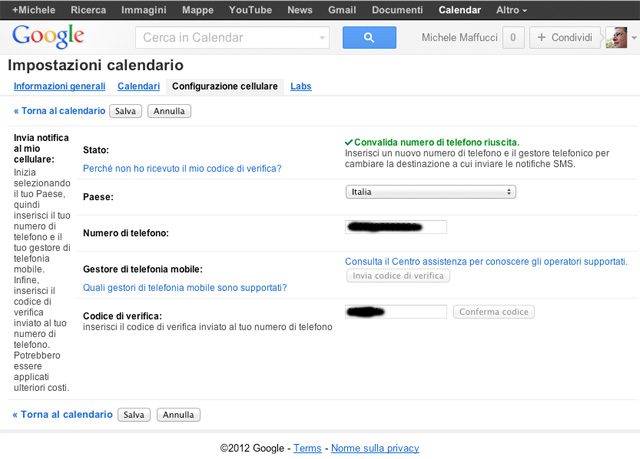The height and width of the screenshot is (459, 640).
Task: Go to YouTube in the top bar
Action: tap(250, 9)
